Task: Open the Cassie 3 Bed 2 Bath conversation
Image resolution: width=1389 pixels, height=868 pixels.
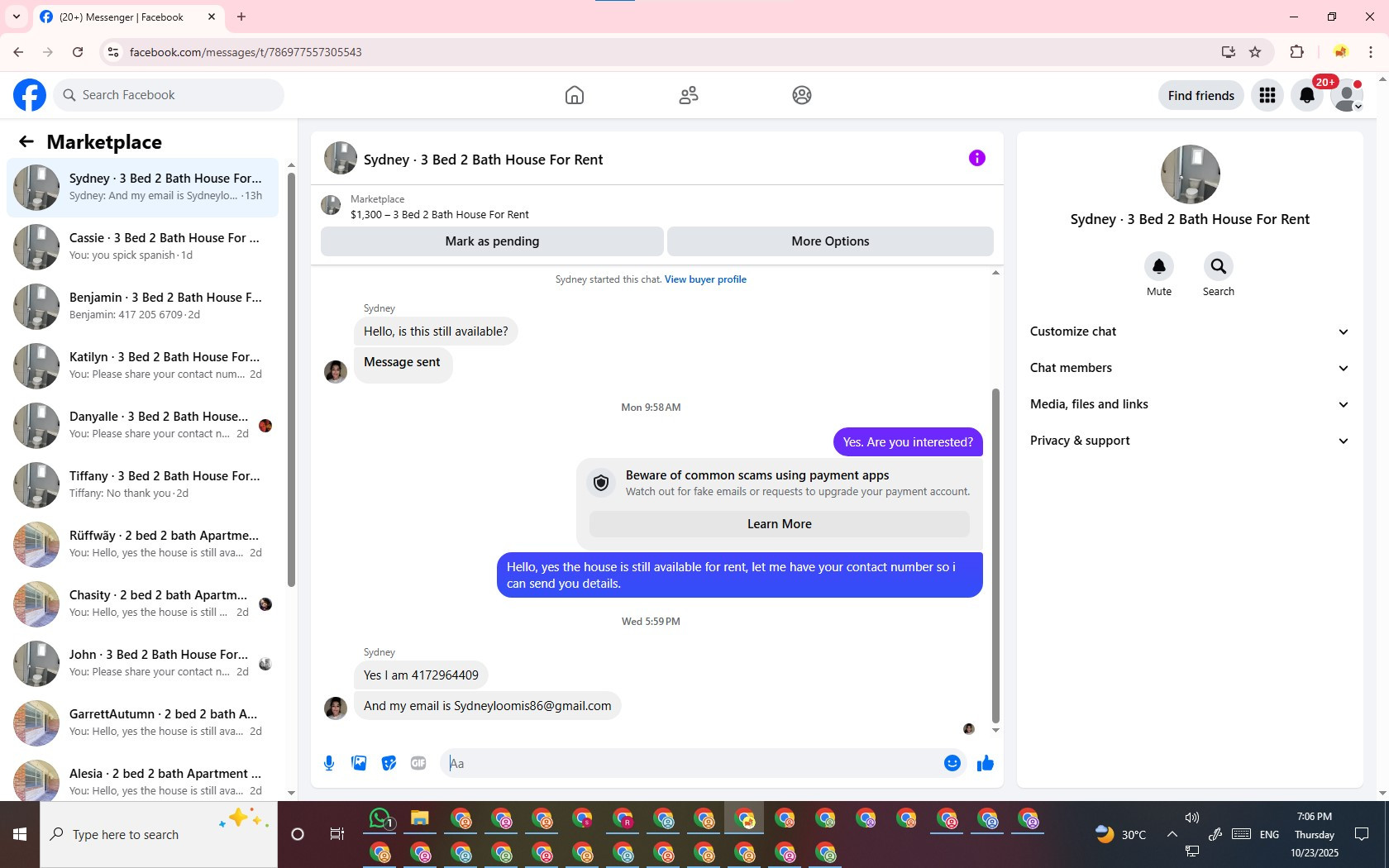Action: coord(142,247)
